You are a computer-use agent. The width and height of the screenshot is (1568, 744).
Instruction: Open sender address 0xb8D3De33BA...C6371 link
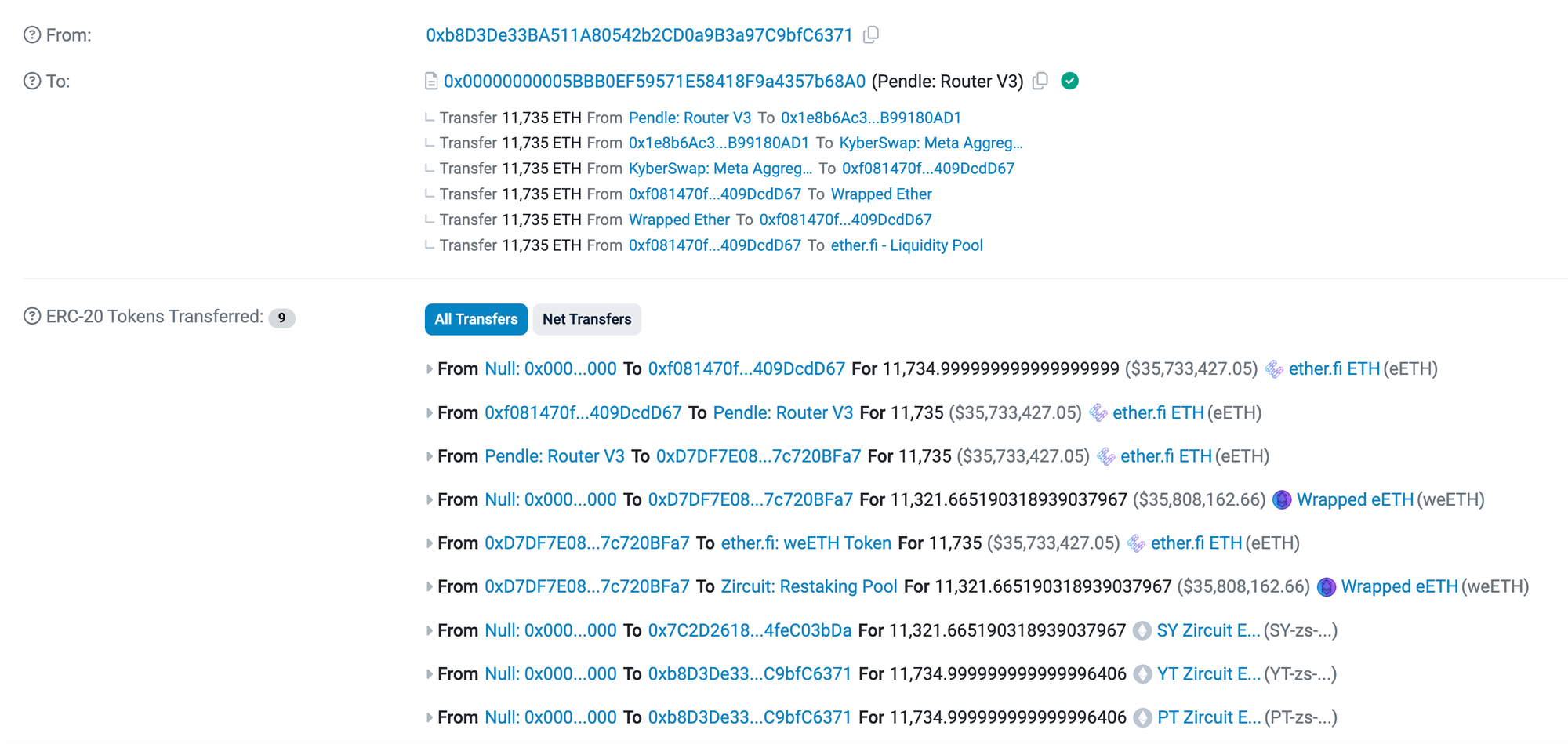639,35
